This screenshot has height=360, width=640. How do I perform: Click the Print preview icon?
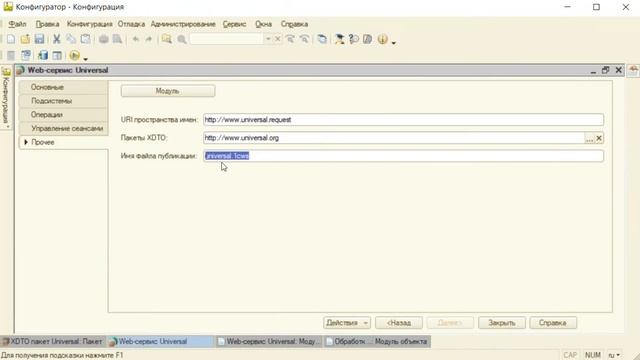click(x=118, y=39)
